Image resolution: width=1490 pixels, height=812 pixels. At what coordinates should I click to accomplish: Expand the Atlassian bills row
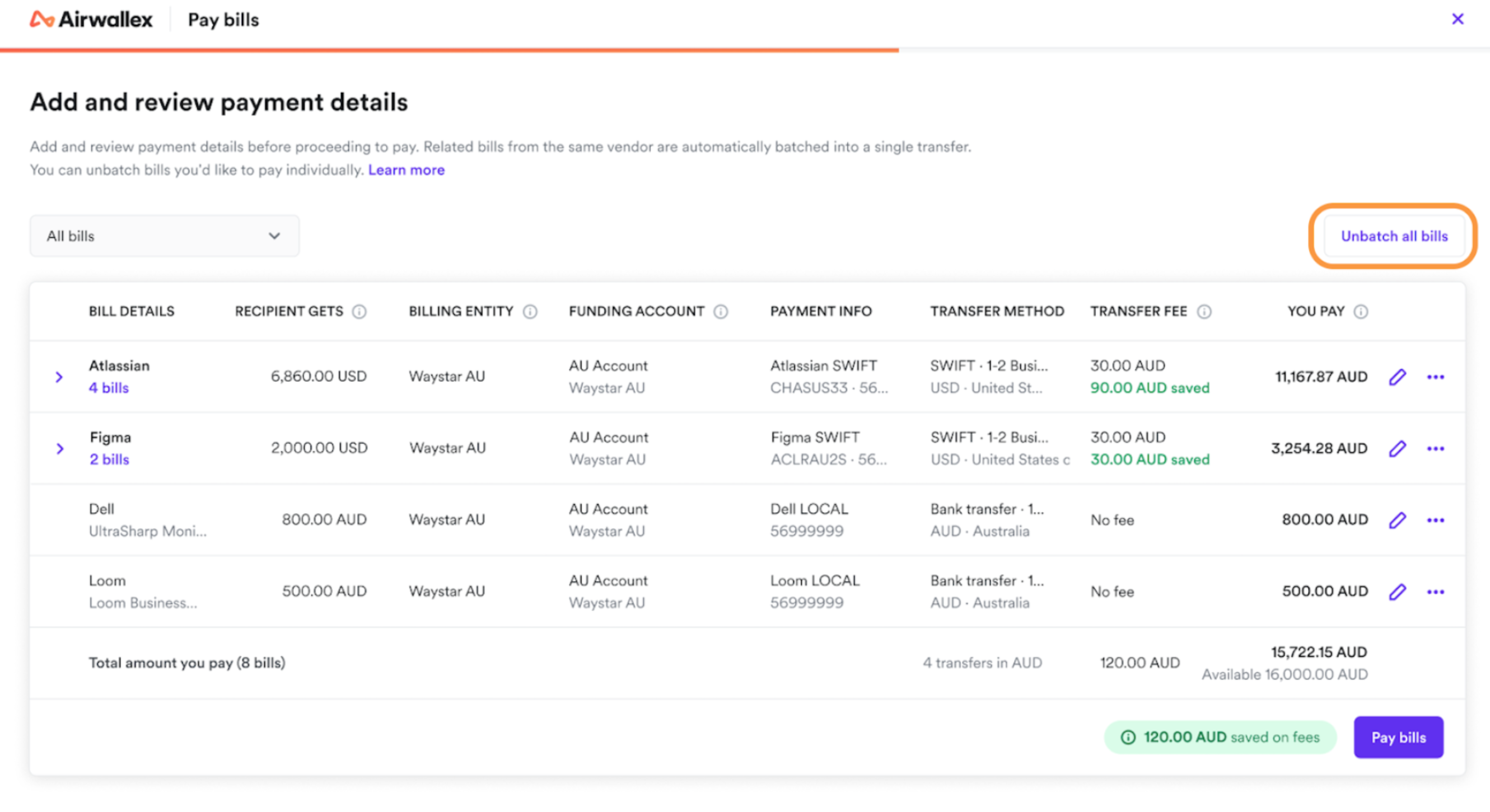[x=59, y=377]
